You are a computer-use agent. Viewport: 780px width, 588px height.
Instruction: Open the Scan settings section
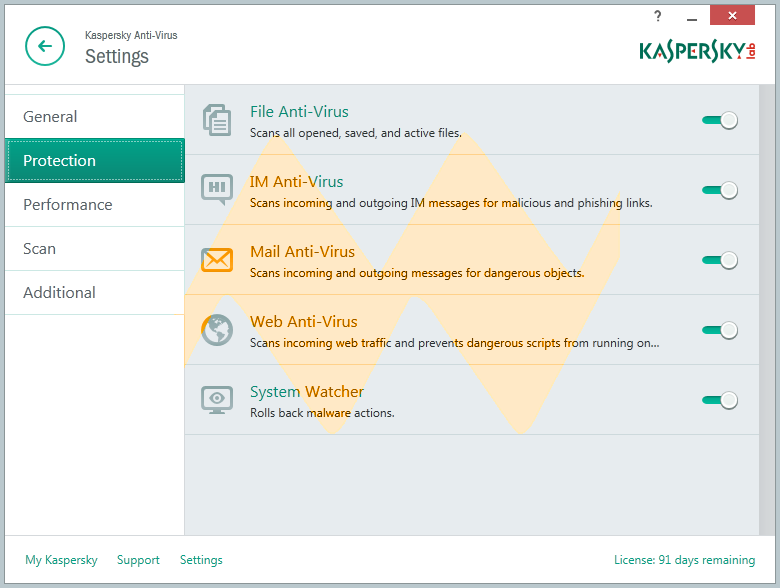pos(95,248)
